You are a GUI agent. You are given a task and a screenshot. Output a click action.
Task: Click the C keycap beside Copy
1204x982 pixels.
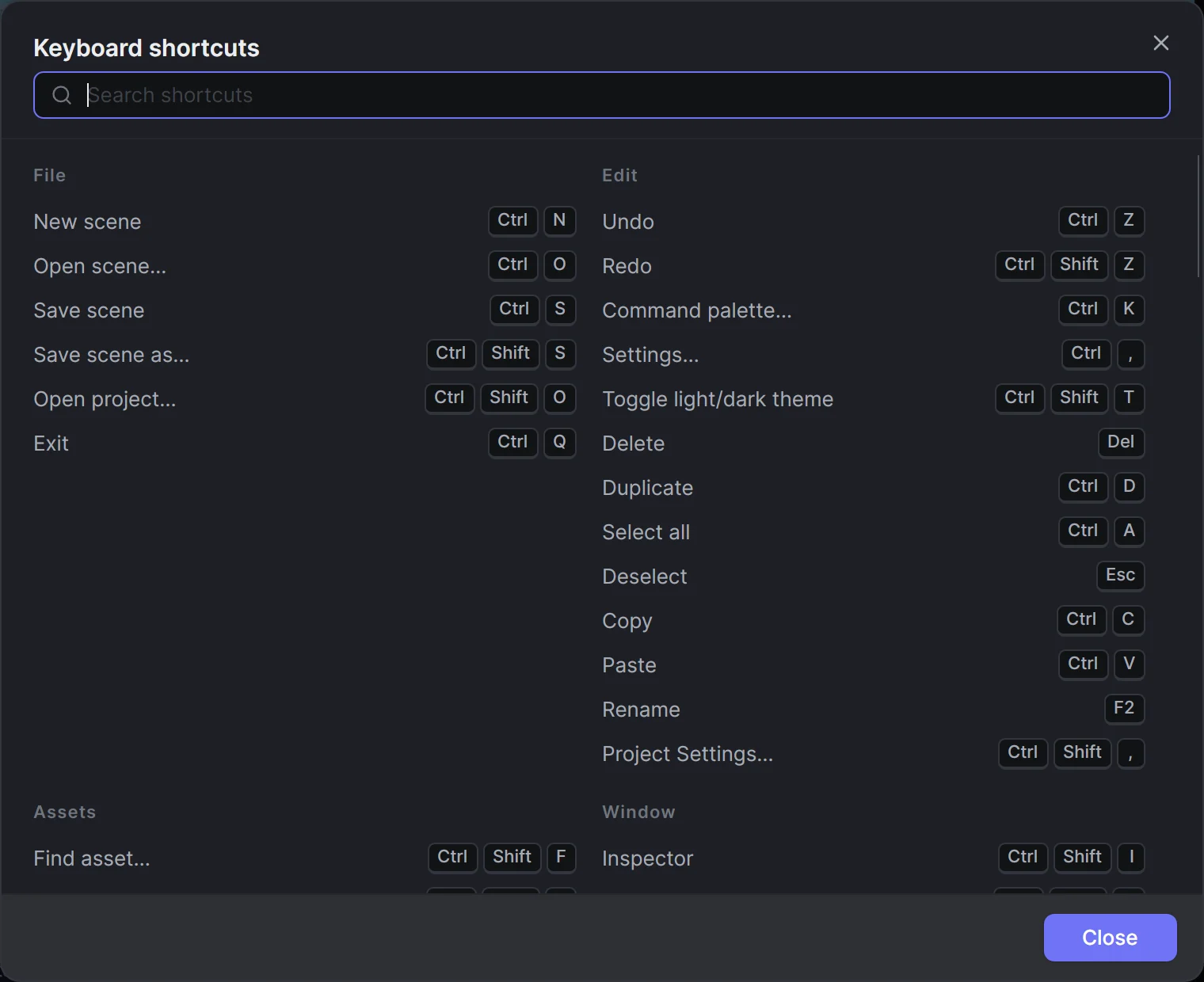point(1128,619)
